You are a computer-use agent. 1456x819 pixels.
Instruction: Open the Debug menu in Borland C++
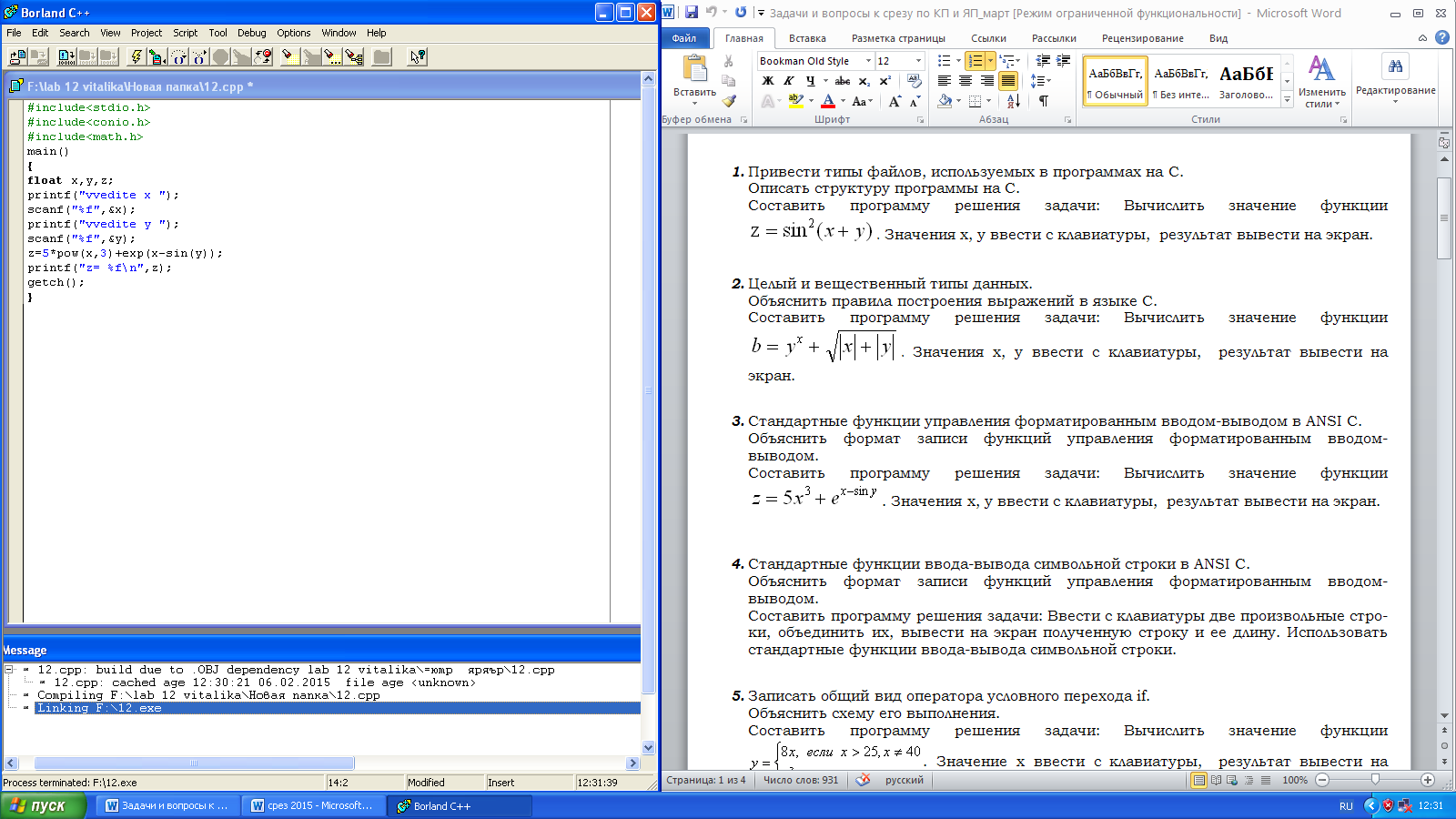point(252,33)
